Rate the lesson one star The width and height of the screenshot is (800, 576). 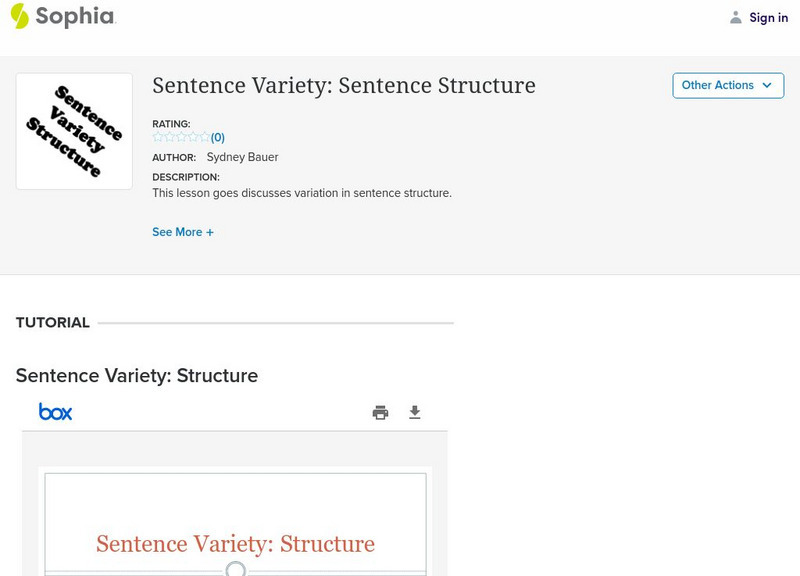(x=158, y=137)
